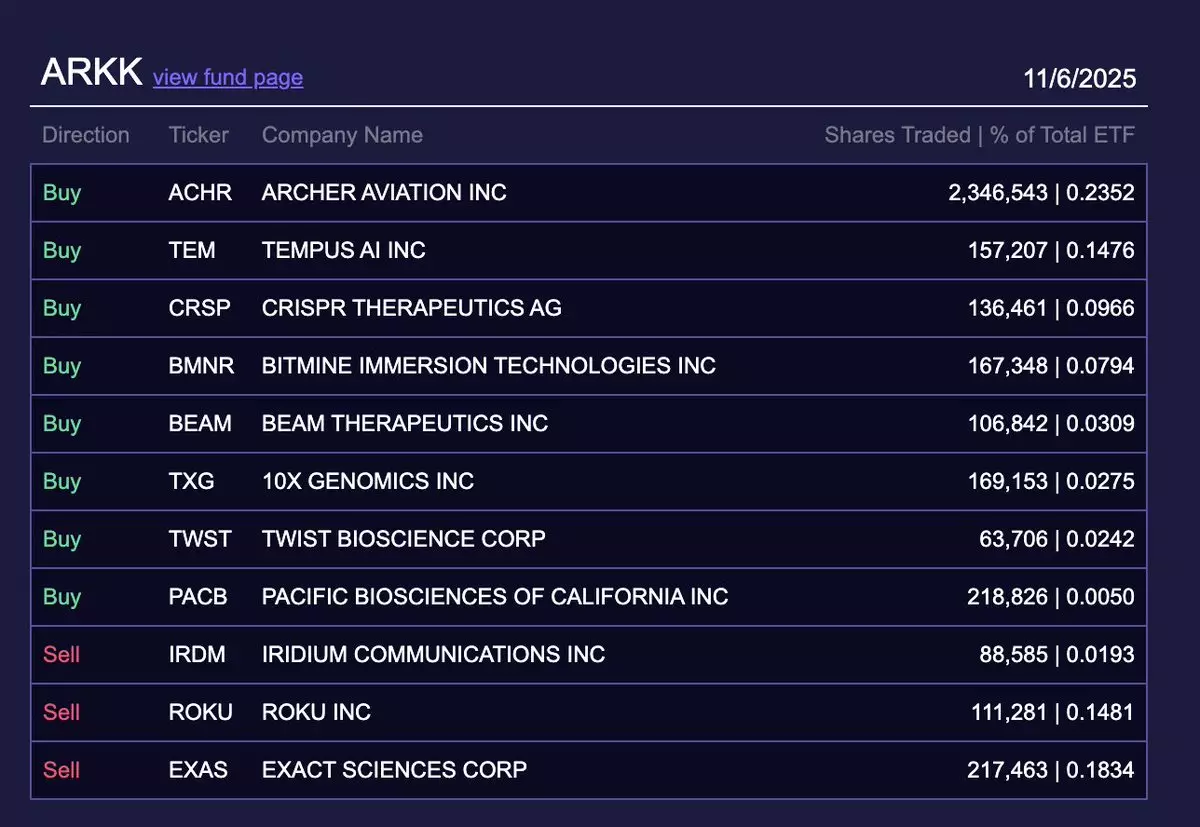
Task: Click Buy label in ACHR row
Action: coord(61,193)
